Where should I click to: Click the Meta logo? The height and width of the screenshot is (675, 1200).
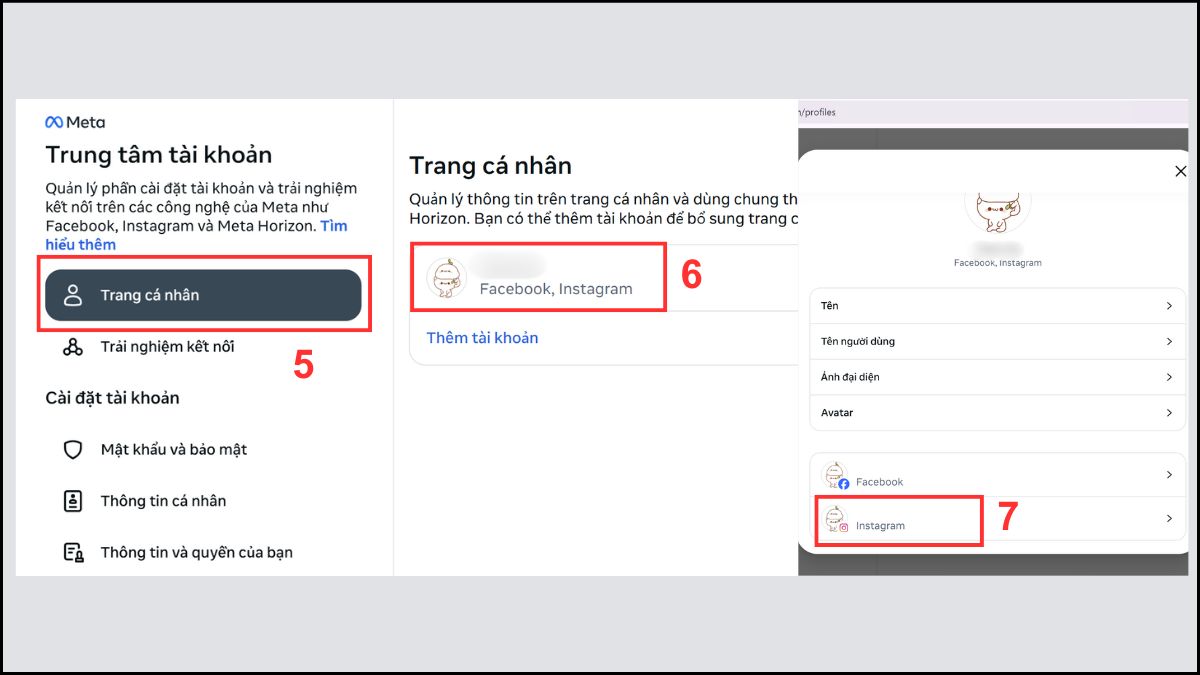pos(75,122)
